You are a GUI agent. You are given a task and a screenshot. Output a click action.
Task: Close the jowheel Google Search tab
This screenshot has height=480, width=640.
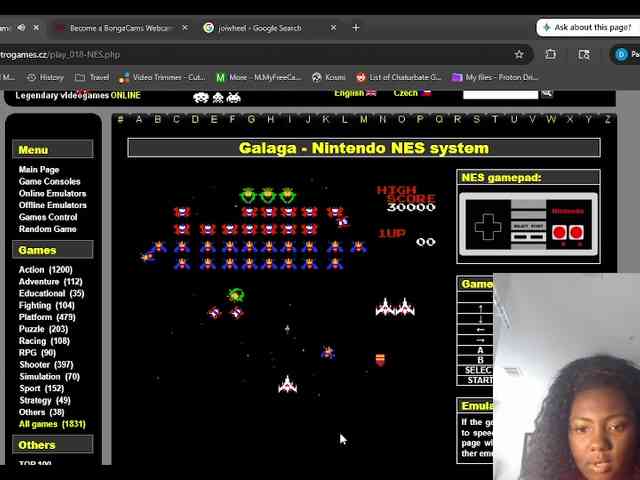pos(333,28)
